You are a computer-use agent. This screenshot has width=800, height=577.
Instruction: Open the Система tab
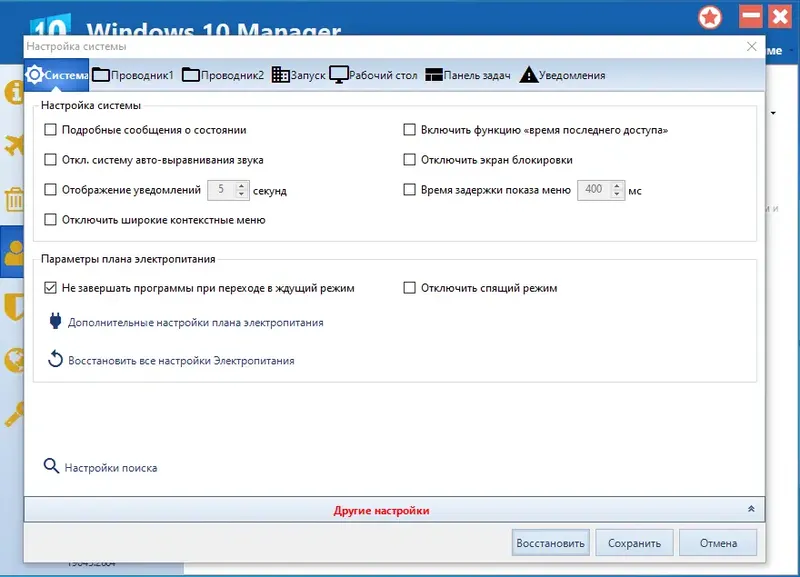click(57, 75)
